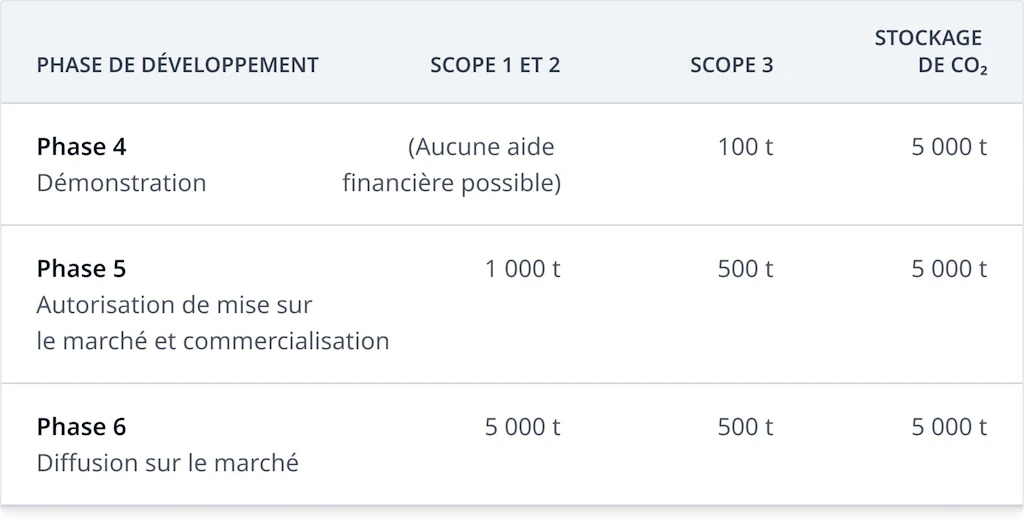Click Phase 6 Scope 1 et 2 value 5 000 t
This screenshot has height=521, width=1024.
click(x=522, y=427)
